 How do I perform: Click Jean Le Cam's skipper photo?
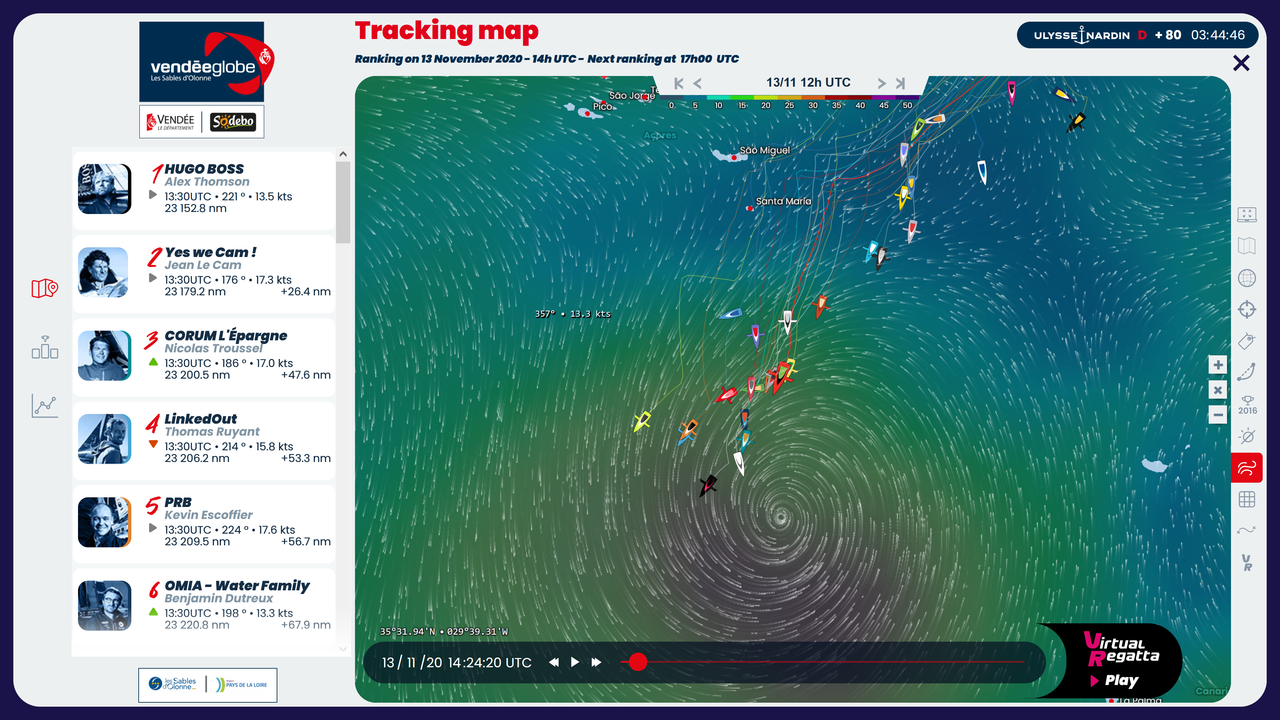105,272
